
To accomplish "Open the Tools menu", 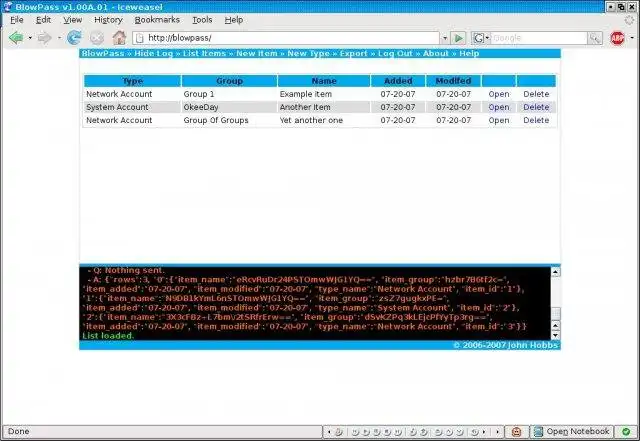I will point(202,20).
